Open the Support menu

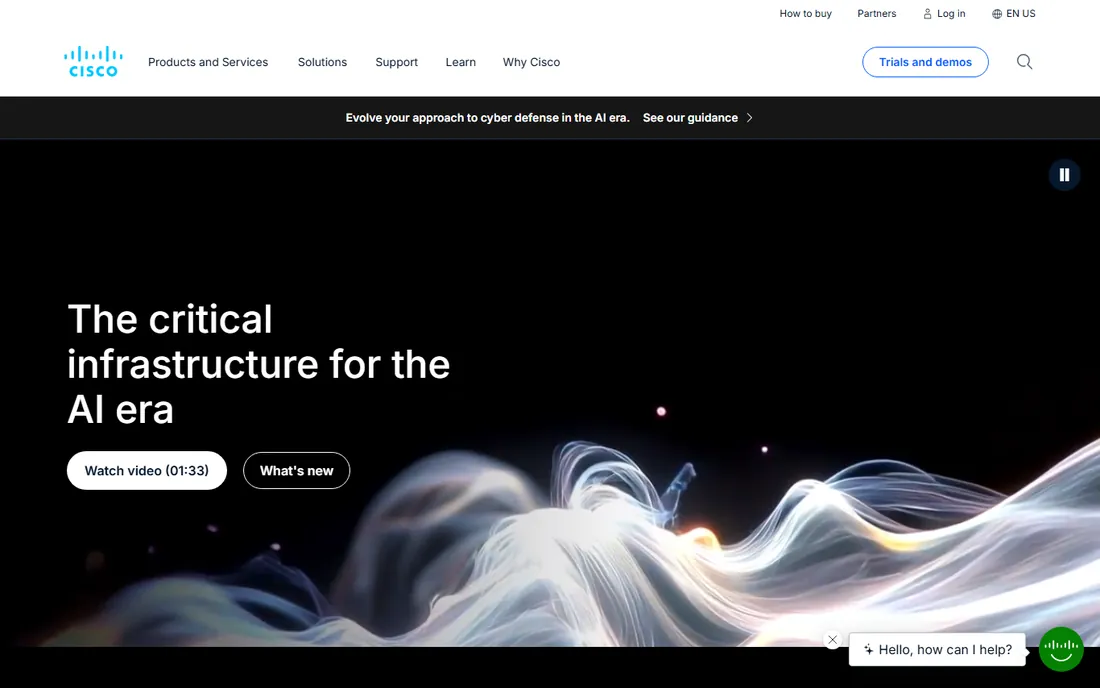[x=396, y=62]
